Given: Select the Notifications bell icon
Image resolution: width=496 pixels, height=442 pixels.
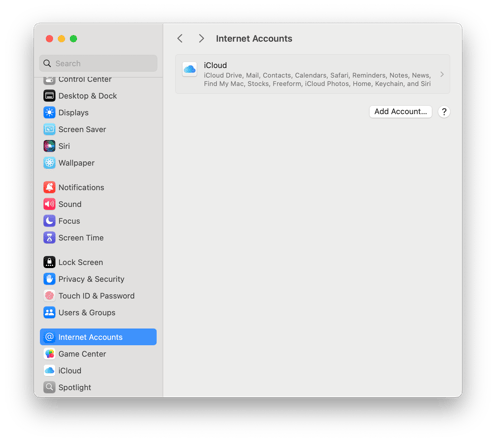Looking at the screenshot, I should coord(49,187).
